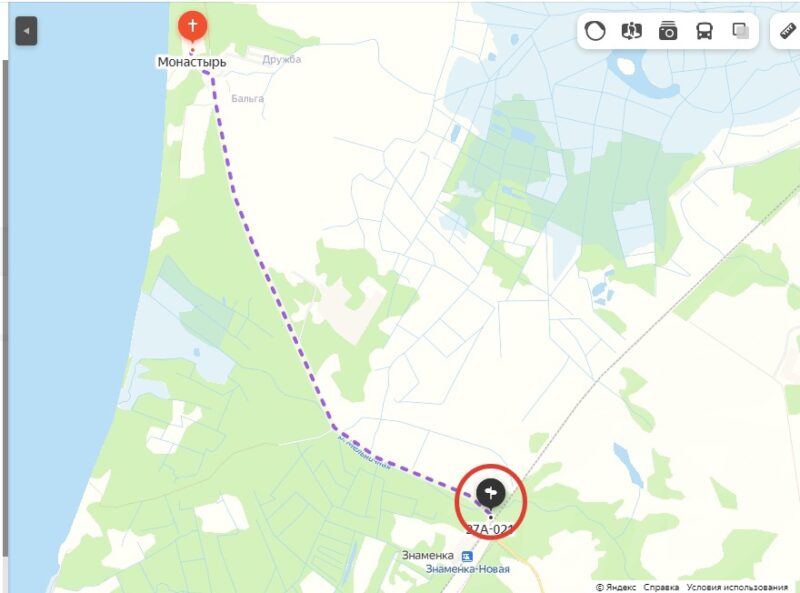Screen dimensions: 800x593
Task: Click the red Монастырь church marker
Action: coord(192,27)
